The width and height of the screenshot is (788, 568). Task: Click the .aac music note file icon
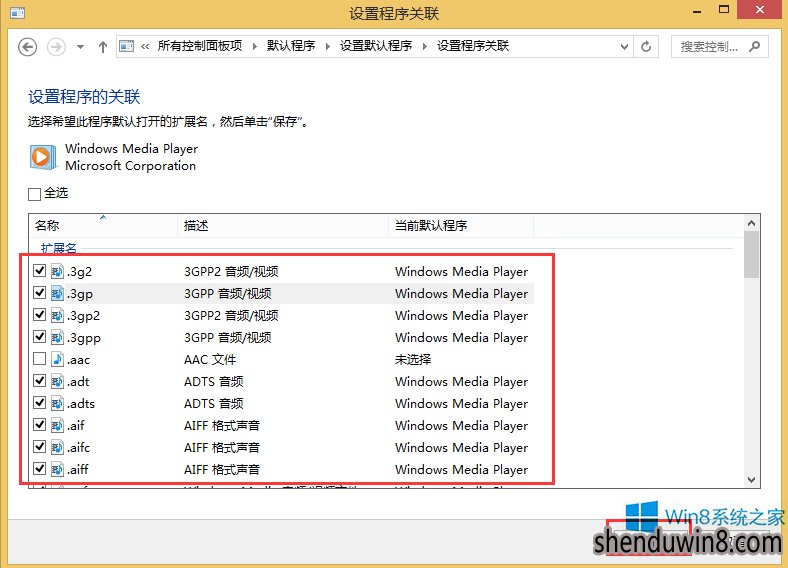(57, 359)
